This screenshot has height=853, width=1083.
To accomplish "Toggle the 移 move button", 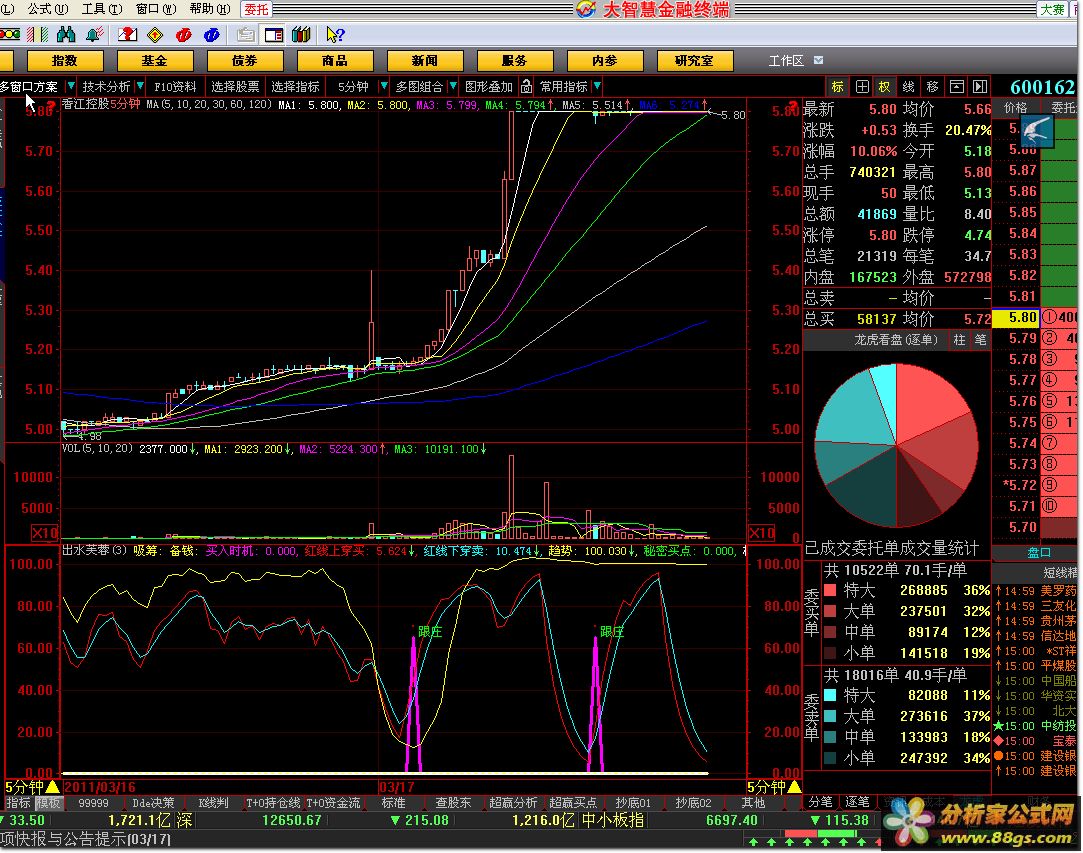I will click(x=932, y=86).
